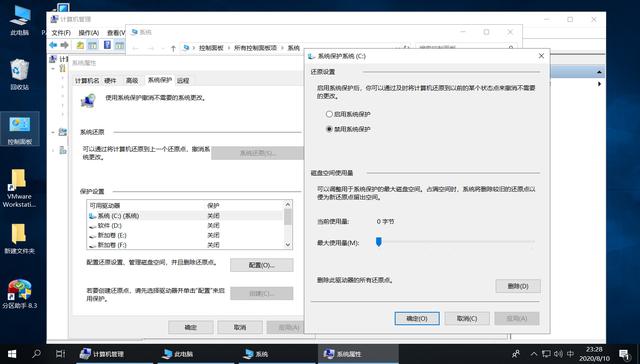Close the 系统保护系统 (C:) dialog
Screen dimensions: 640x364
[x=541, y=56]
